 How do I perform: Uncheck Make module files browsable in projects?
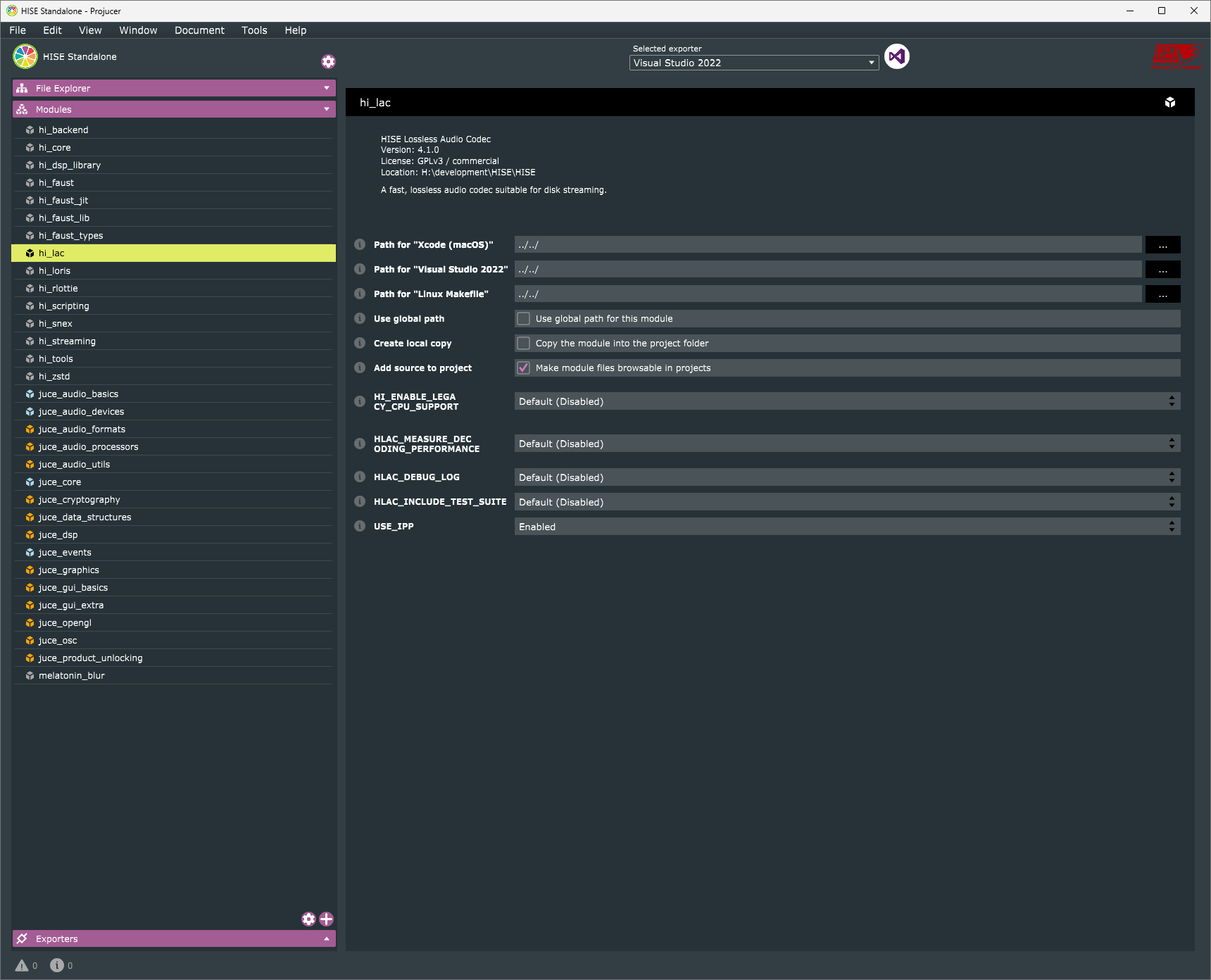click(x=524, y=368)
